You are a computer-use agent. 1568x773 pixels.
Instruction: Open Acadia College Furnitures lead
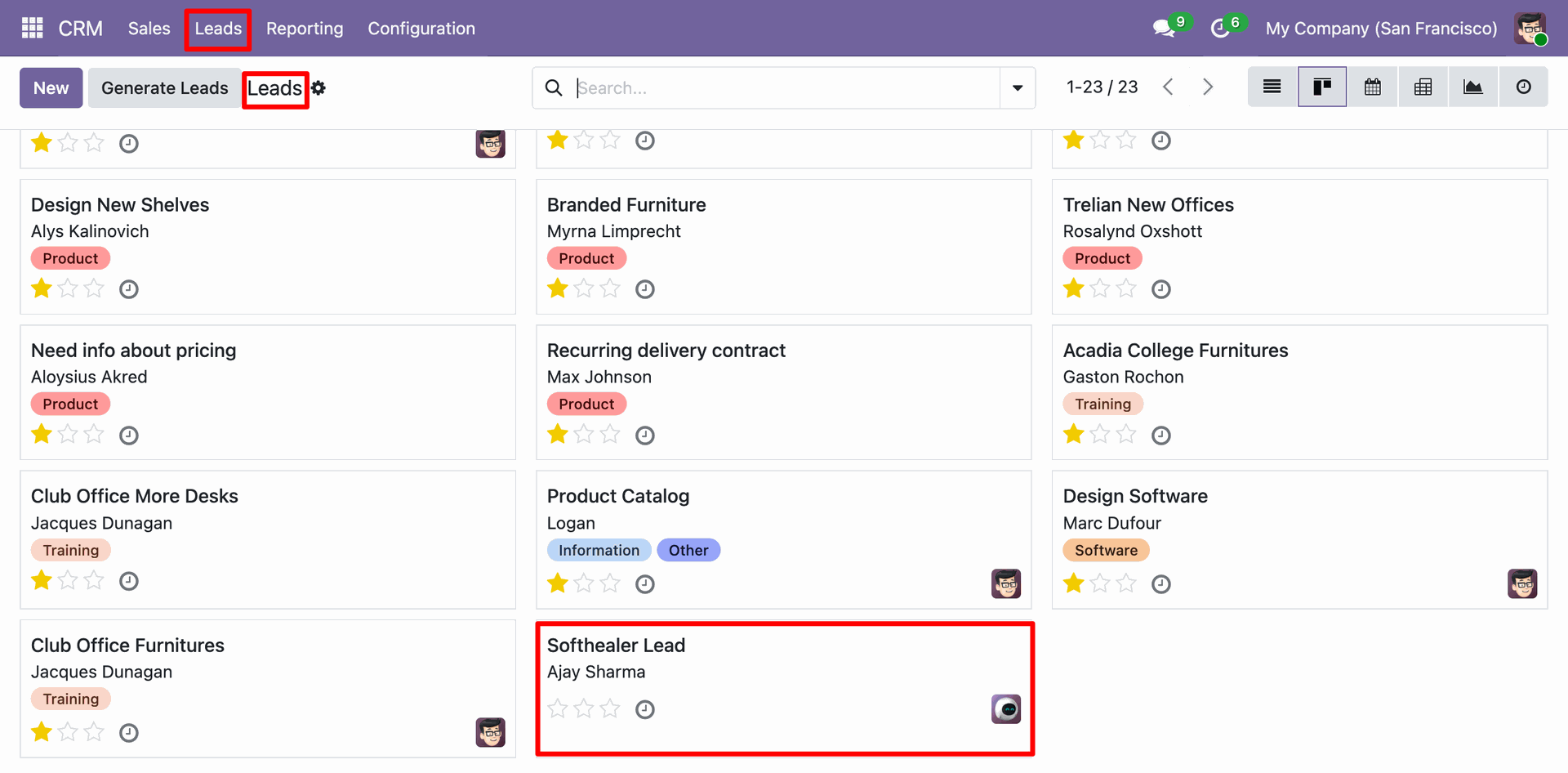click(x=1300, y=392)
